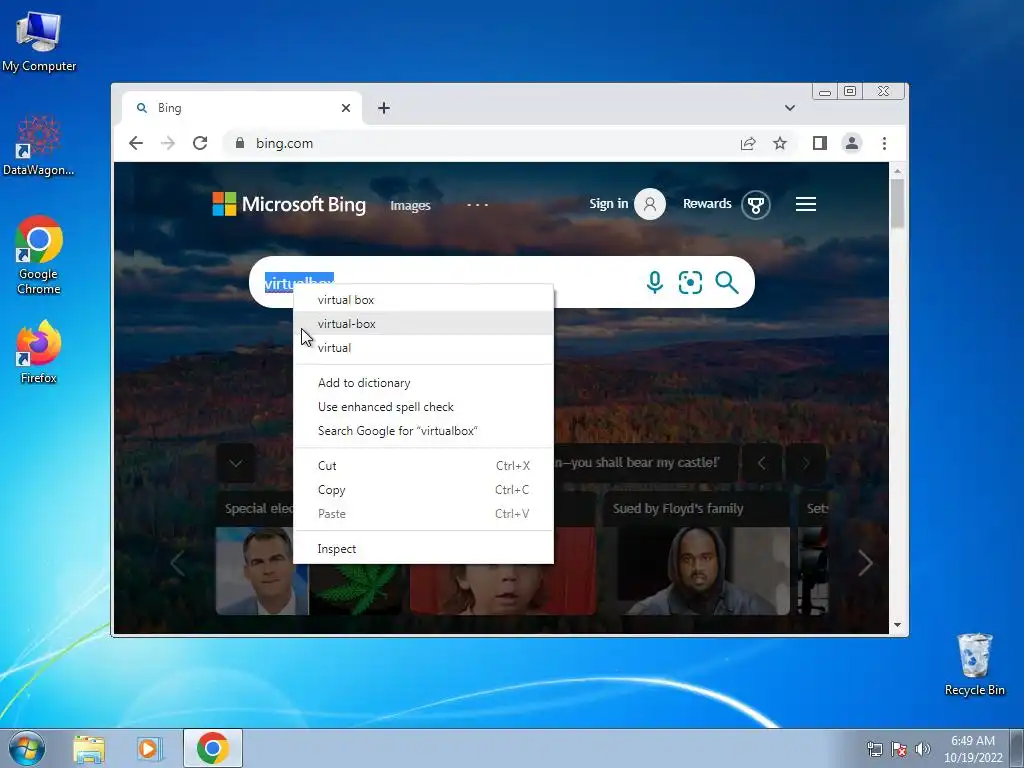Image resolution: width=1024 pixels, height=768 pixels.
Task: Close the Bing tab
Action: tap(346, 108)
